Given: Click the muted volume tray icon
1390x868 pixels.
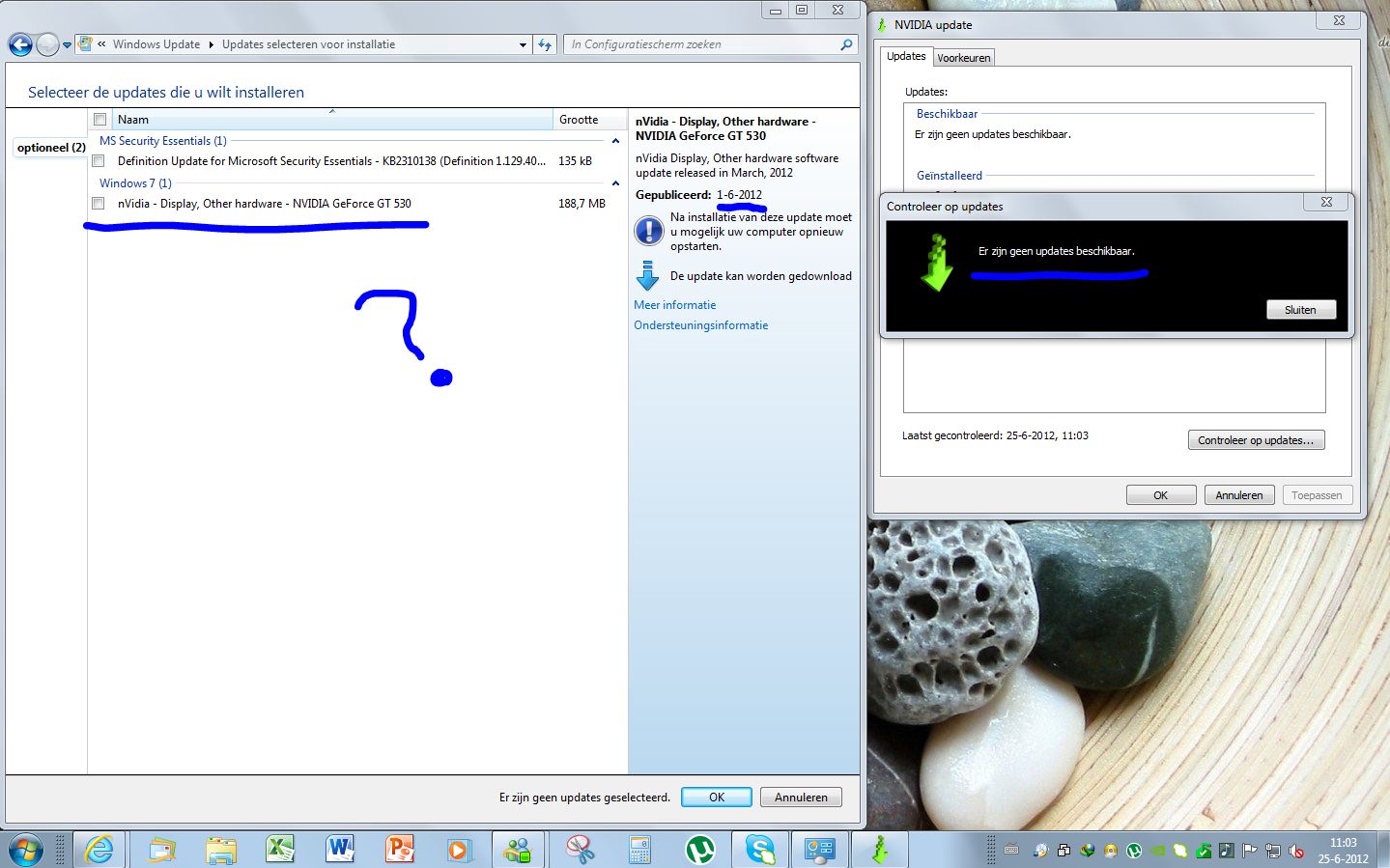Looking at the screenshot, I should [x=1297, y=851].
